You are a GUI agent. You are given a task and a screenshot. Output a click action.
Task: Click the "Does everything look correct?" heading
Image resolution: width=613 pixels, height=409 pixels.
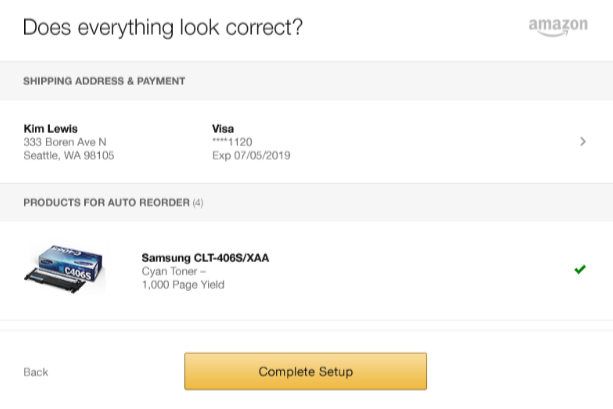pyautogui.click(x=163, y=27)
